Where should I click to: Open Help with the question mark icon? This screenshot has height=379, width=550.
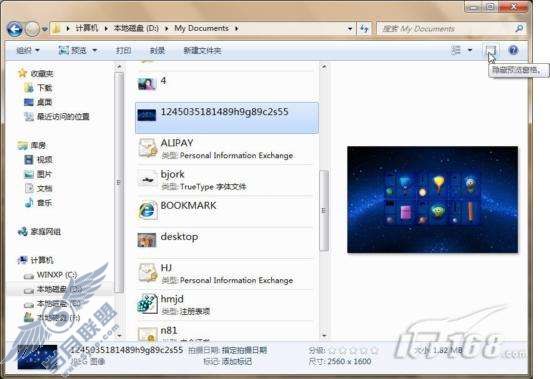tap(513, 50)
